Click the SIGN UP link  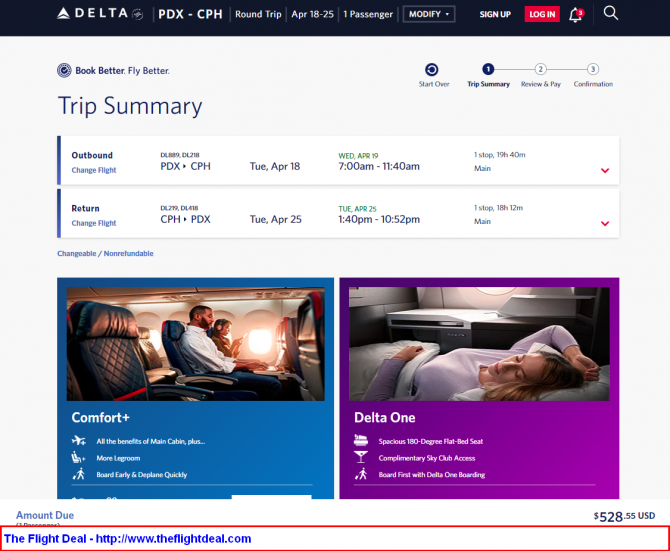pyautogui.click(x=495, y=14)
